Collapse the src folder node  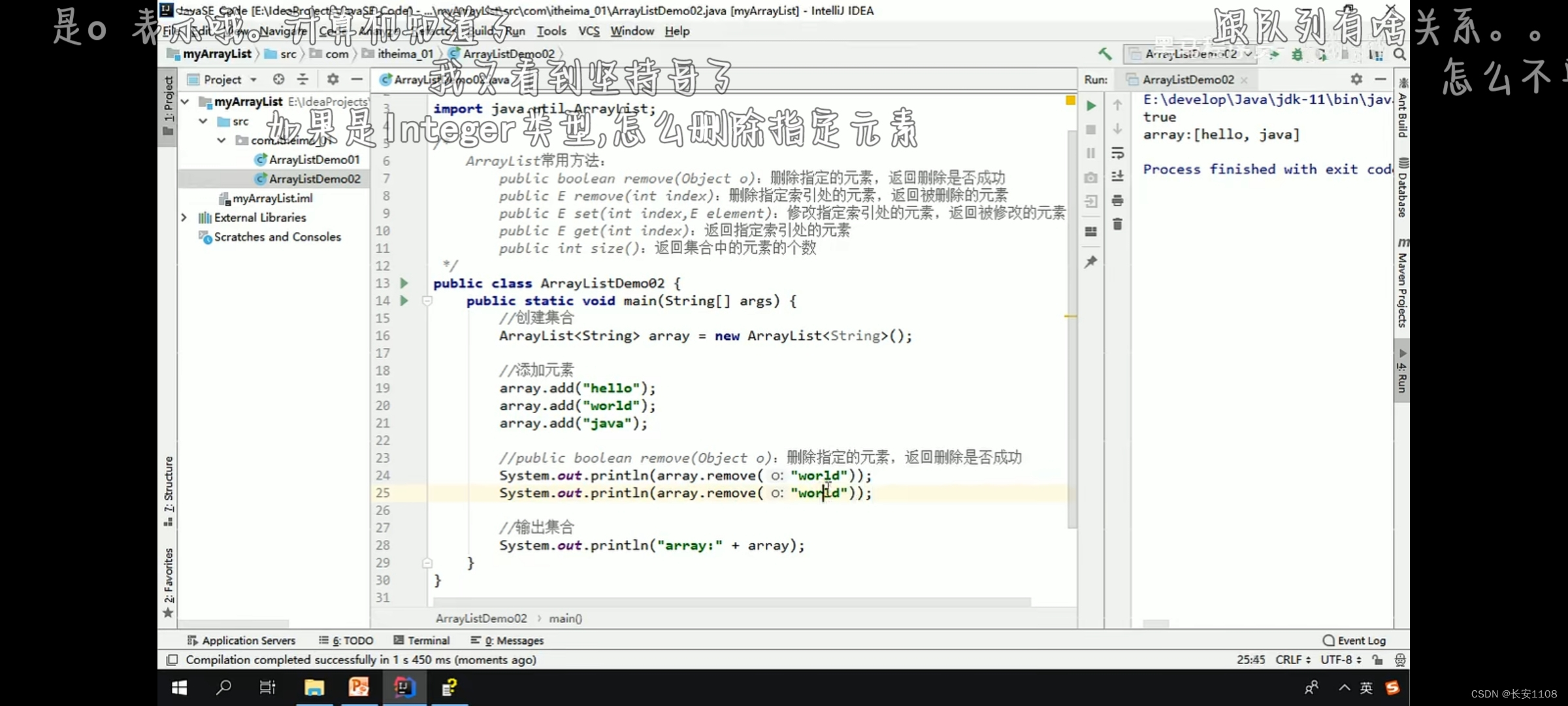203,122
